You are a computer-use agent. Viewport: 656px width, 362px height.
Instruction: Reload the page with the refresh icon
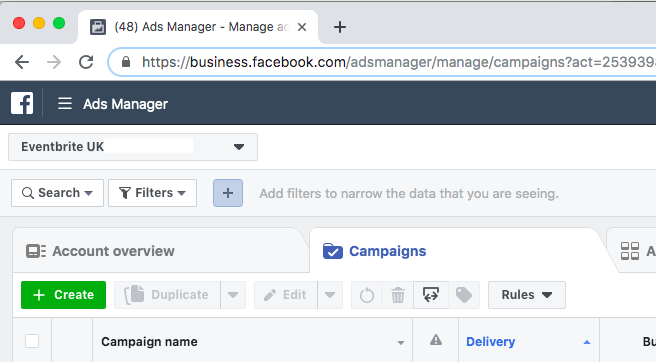(86, 62)
